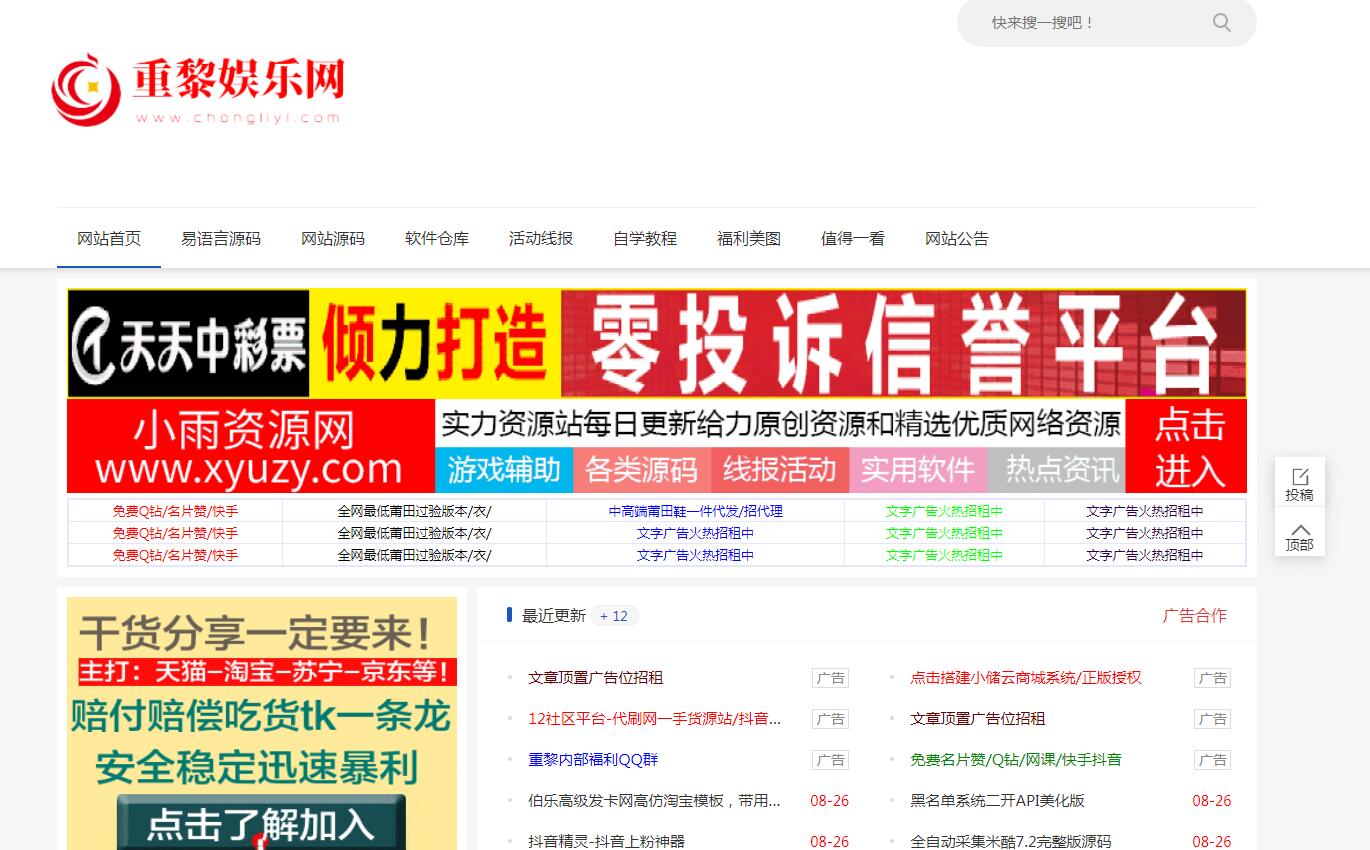Open the 易语言源码 menu item

pyautogui.click(x=221, y=238)
